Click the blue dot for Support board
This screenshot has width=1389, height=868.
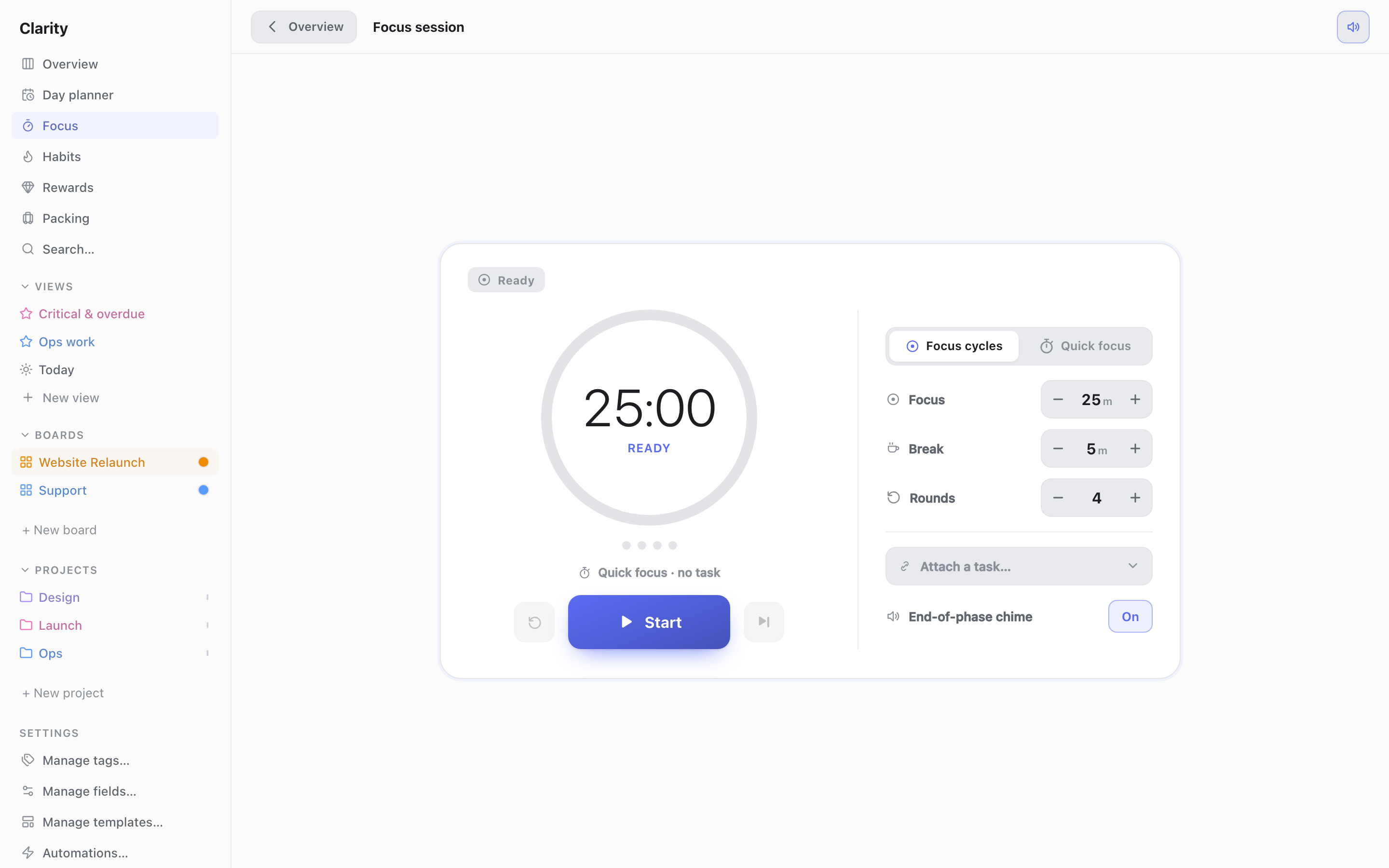pyautogui.click(x=203, y=490)
